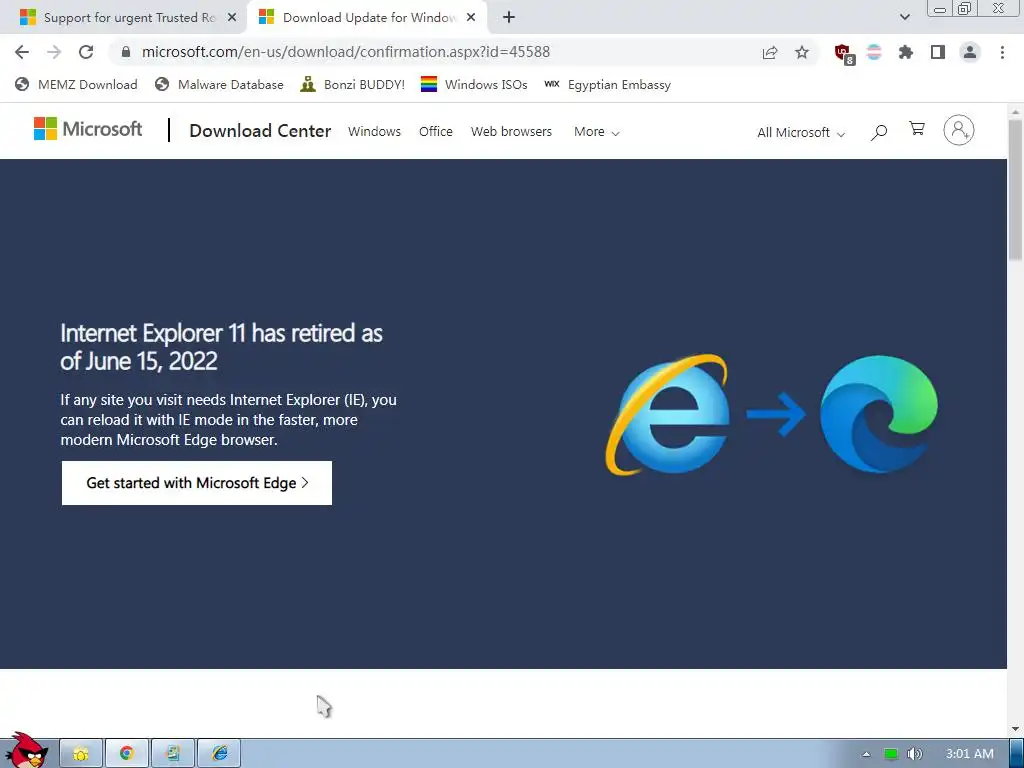Reload the current page
The image size is (1024, 768).
(86, 52)
